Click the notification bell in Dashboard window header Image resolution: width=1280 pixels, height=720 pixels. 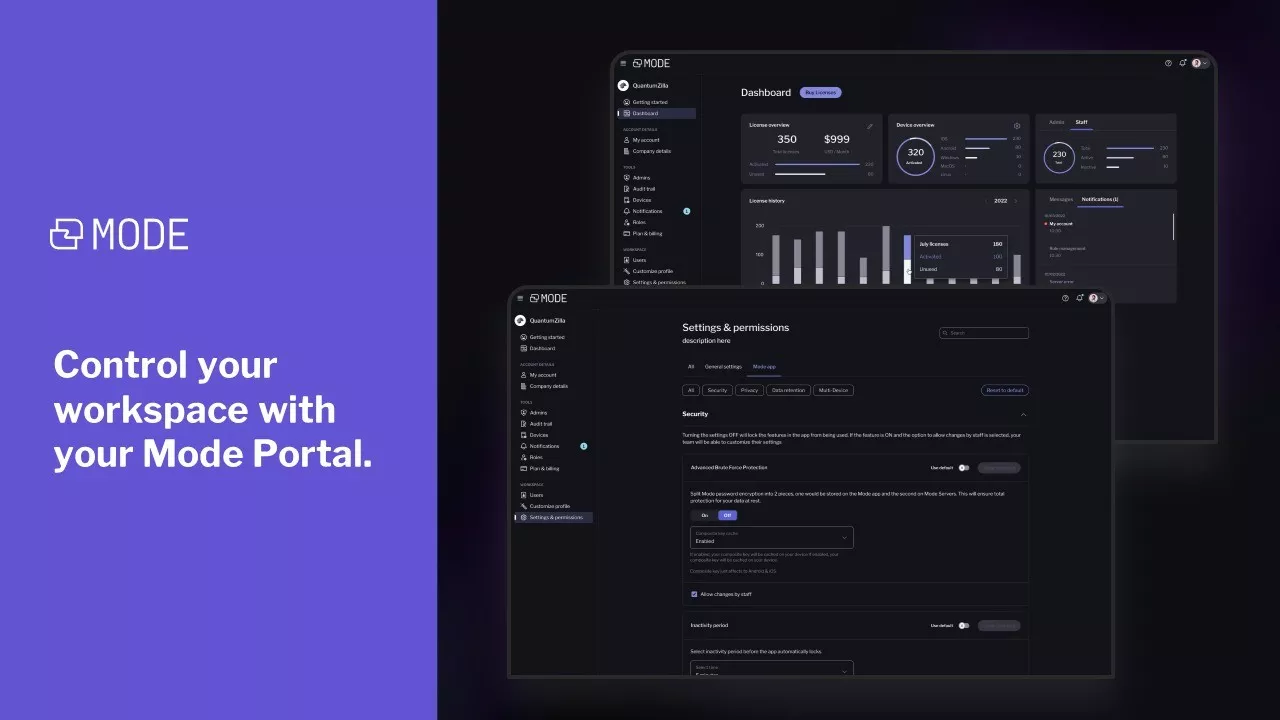1183,63
